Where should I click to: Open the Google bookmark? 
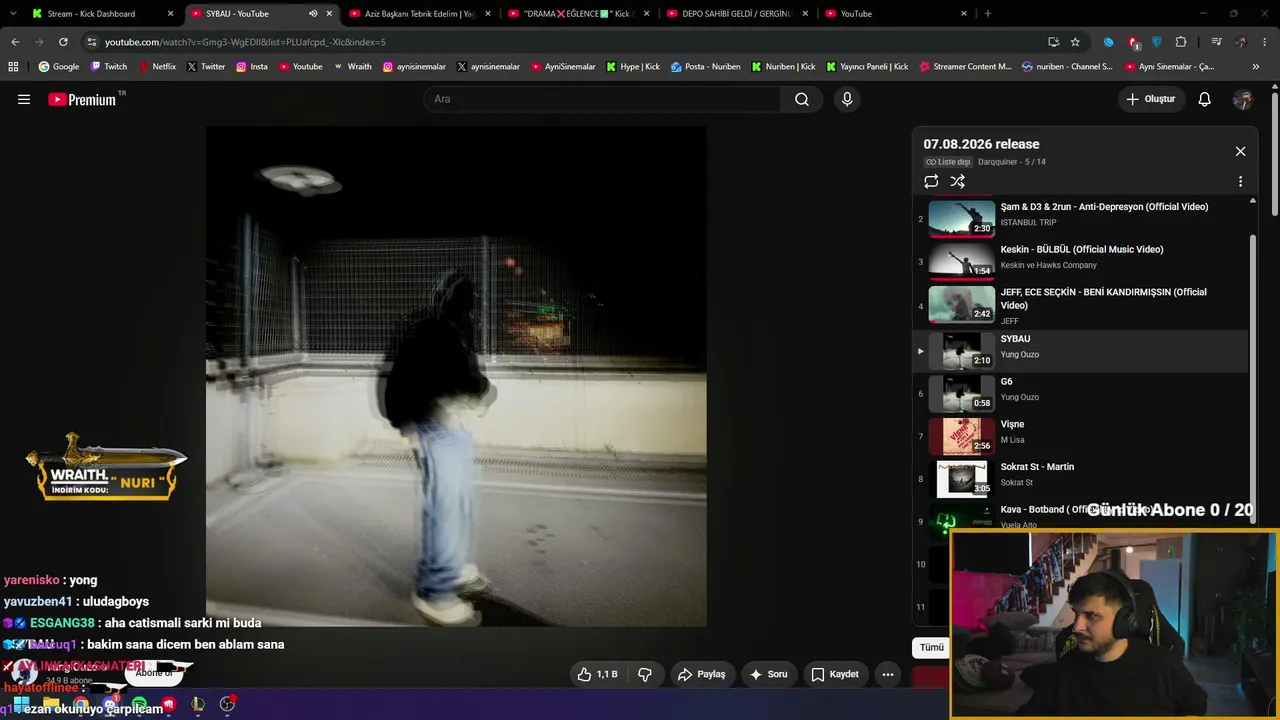point(59,67)
